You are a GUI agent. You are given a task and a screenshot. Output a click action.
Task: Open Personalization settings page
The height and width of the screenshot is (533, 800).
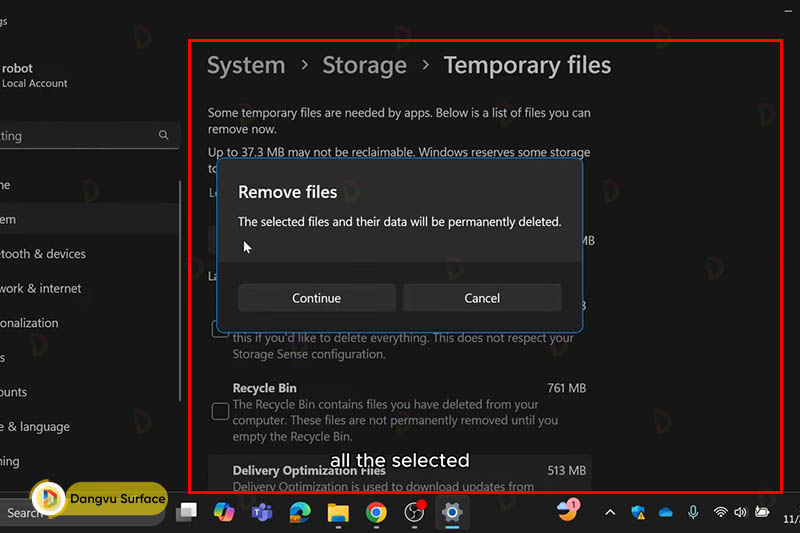[x=30, y=323]
